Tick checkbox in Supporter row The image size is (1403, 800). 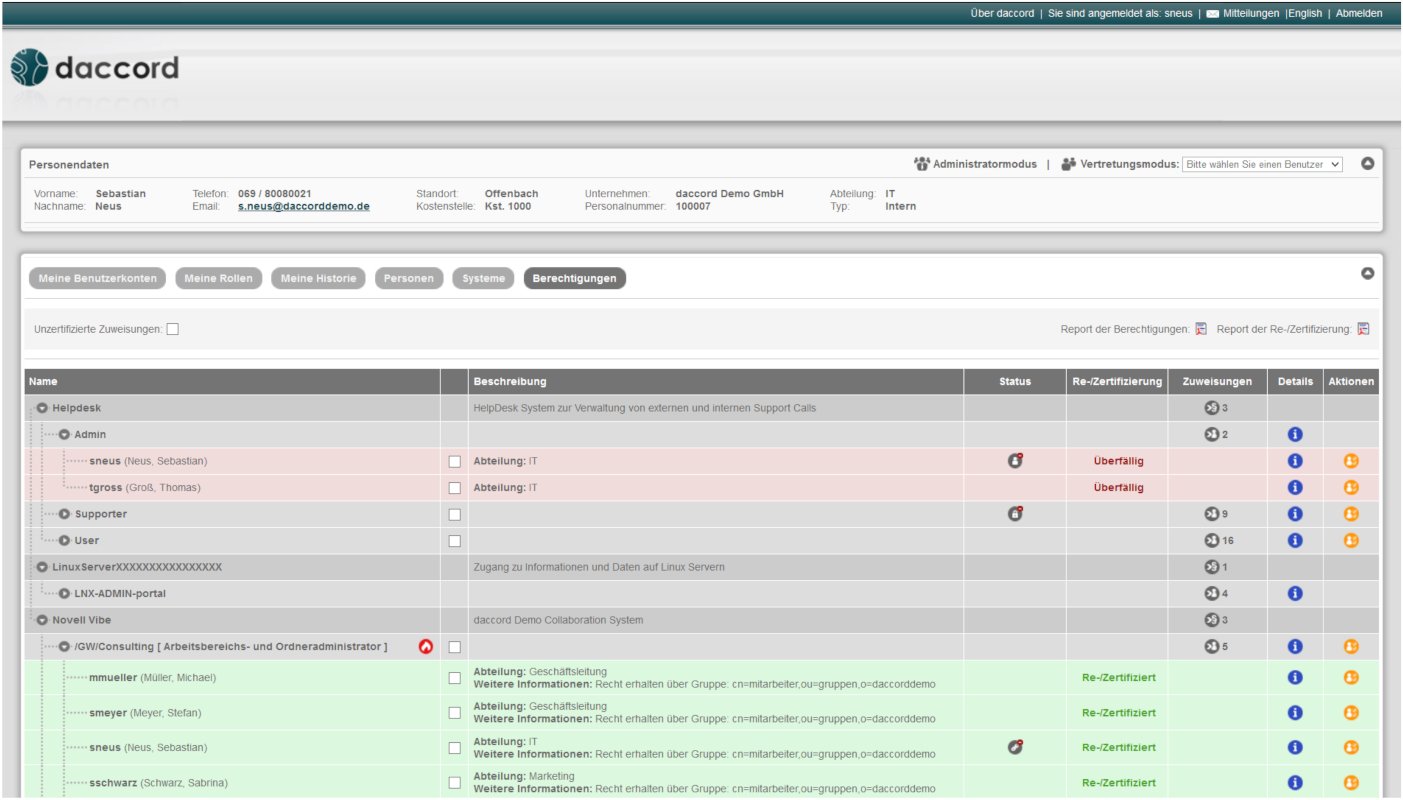pyautogui.click(x=455, y=514)
